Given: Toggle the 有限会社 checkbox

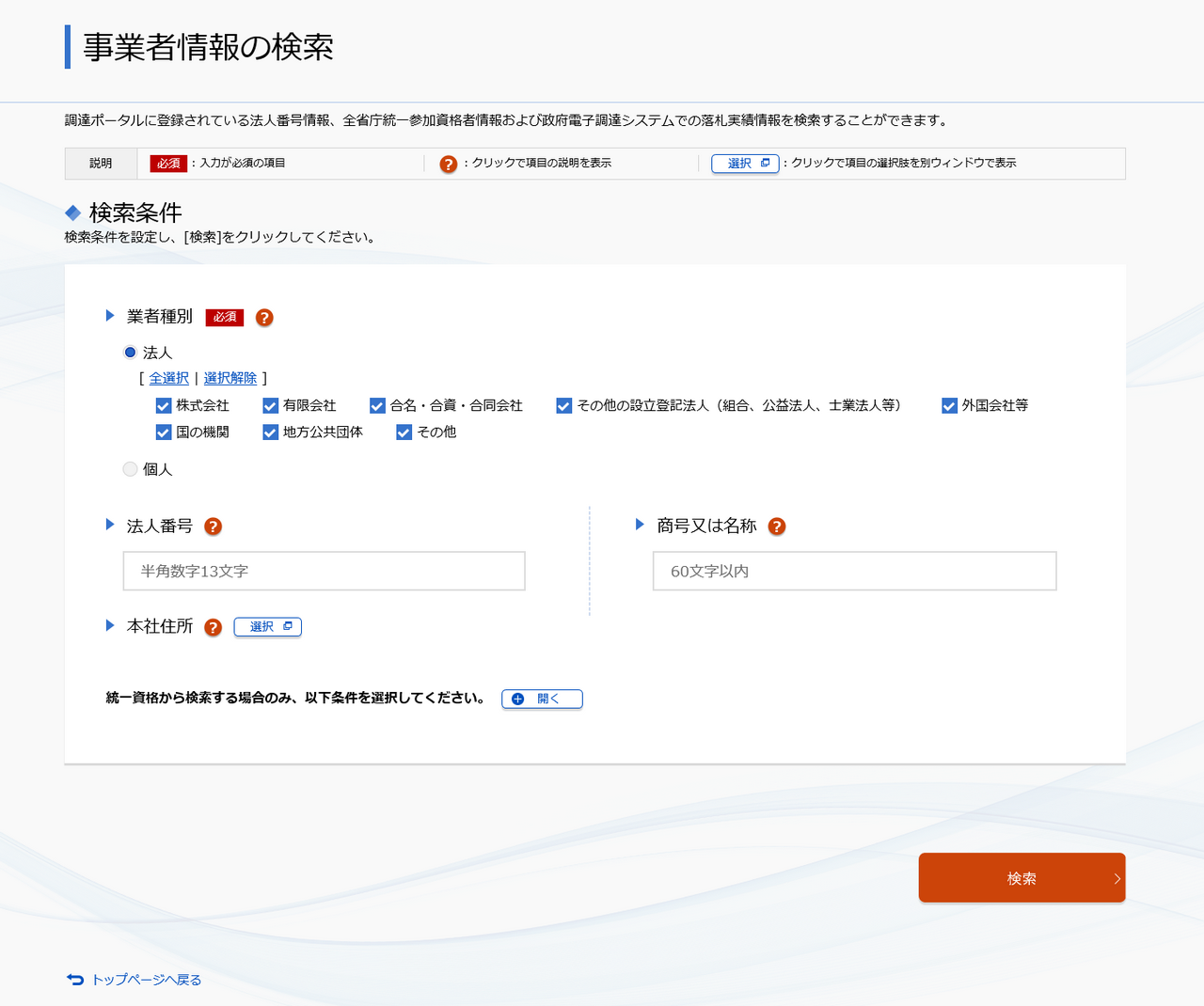Looking at the screenshot, I should pyautogui.click(x=271, y=406).
